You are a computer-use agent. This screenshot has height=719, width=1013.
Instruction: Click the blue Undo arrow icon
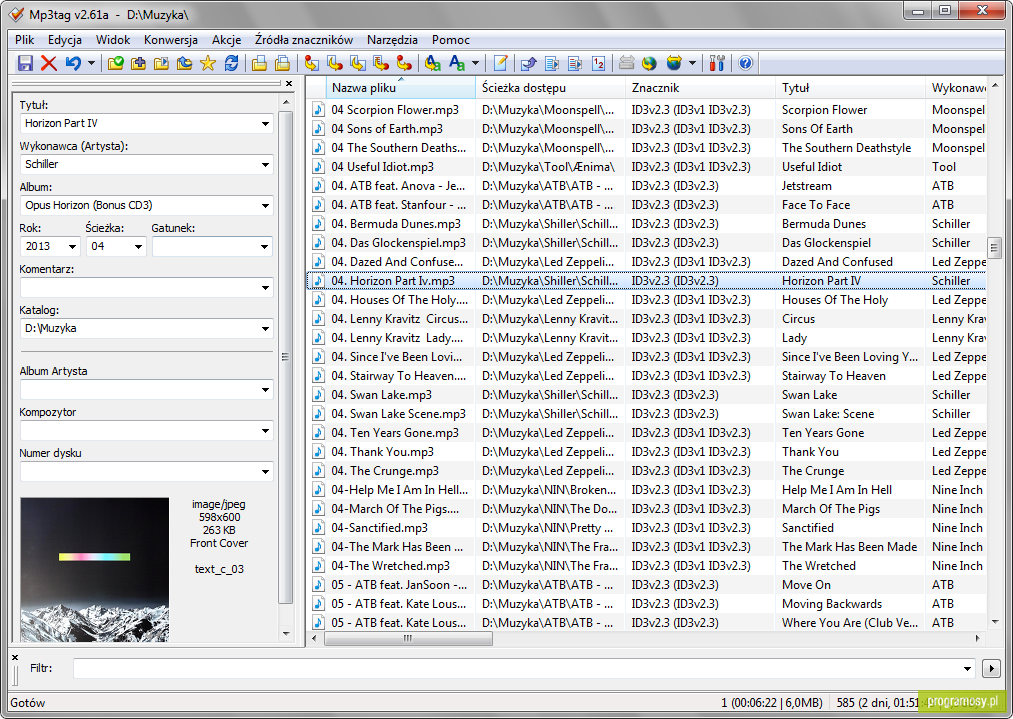(x=73, y=63)
